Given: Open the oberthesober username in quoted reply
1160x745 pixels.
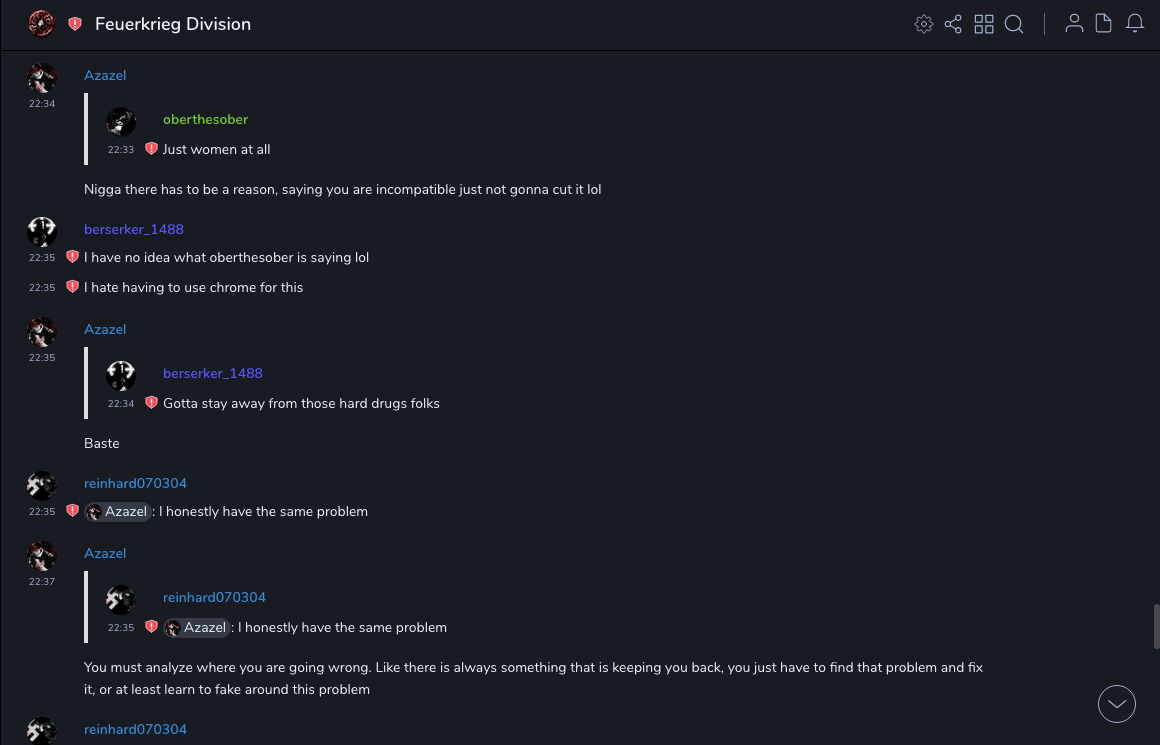Looking at the screenshot, I should [205, 119].
